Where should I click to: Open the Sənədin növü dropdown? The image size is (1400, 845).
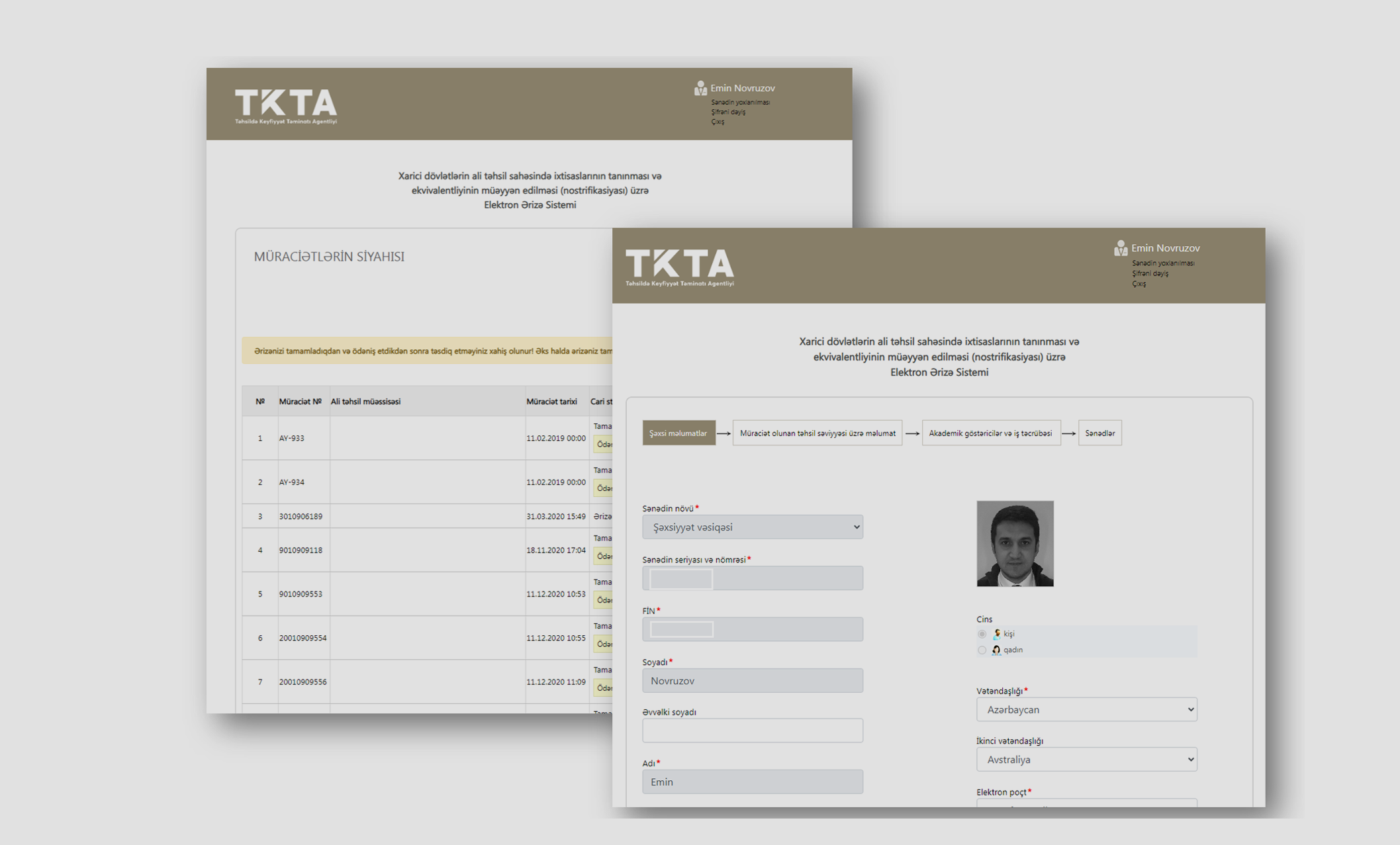coord(752,527)
